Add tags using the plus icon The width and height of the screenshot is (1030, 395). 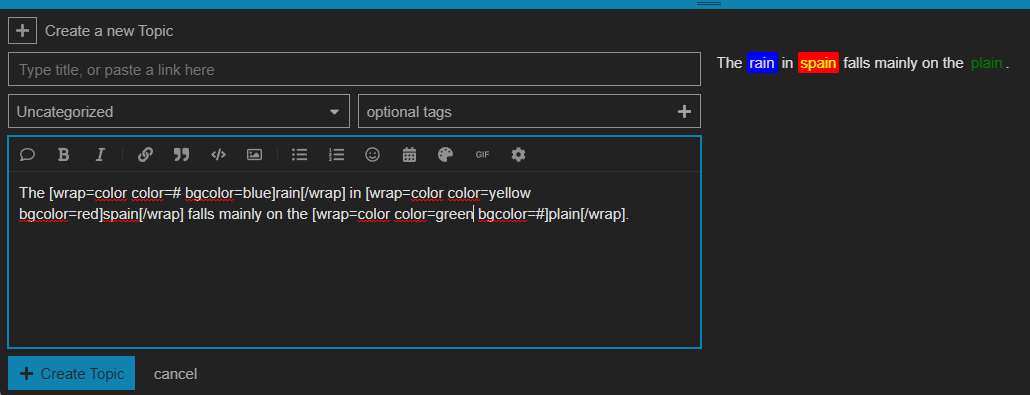pyautogui.click(x=684, y=112)
